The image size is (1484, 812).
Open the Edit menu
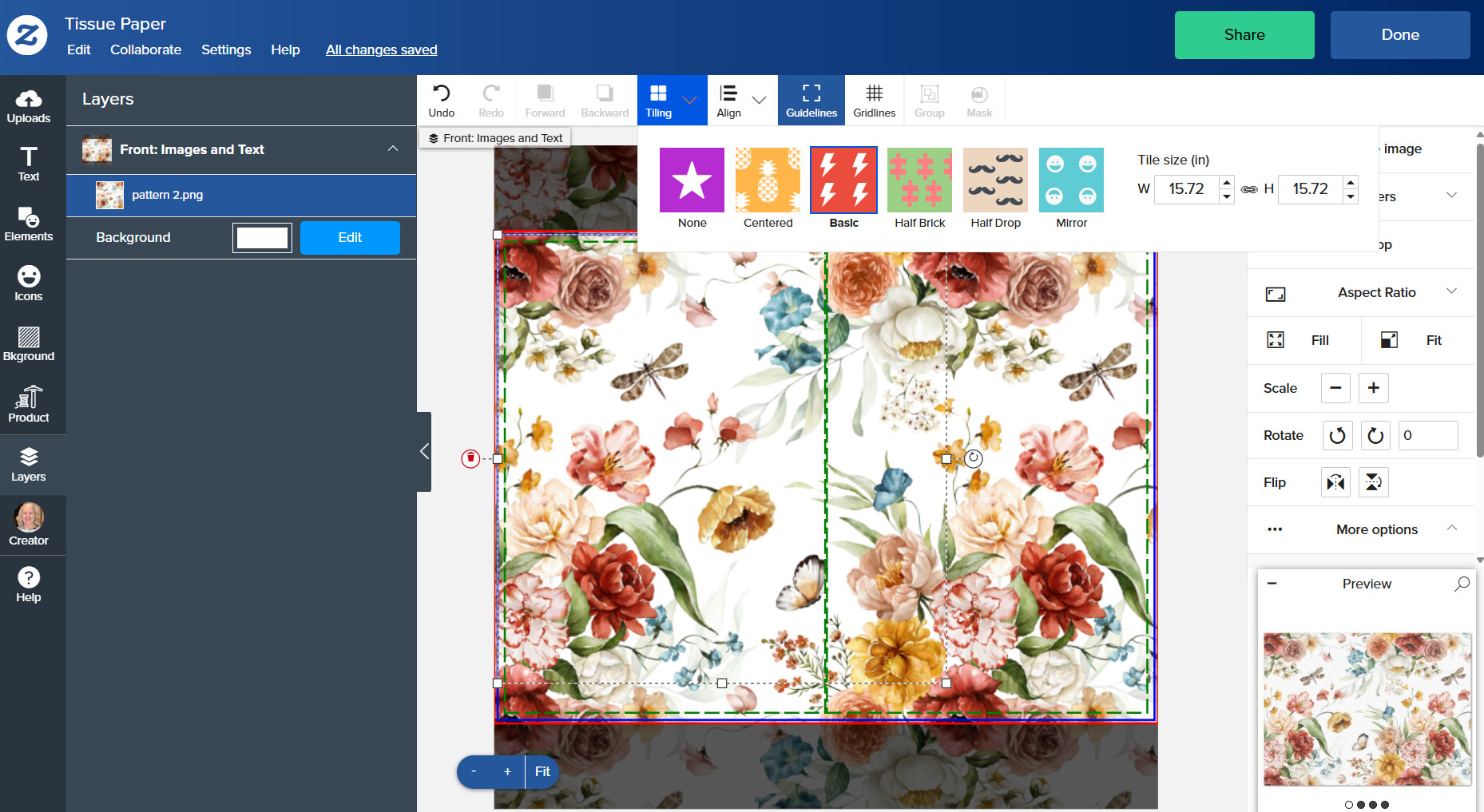[x=79, y=50]
